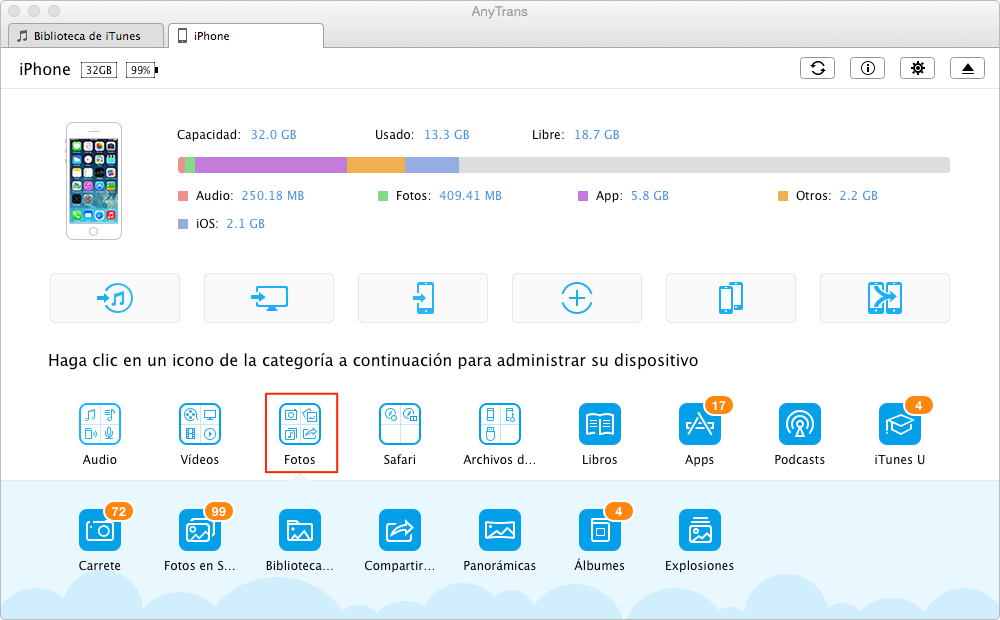Open the Audio category
The height and width of the screenshot is (620, 1000).
coord(99,424)
